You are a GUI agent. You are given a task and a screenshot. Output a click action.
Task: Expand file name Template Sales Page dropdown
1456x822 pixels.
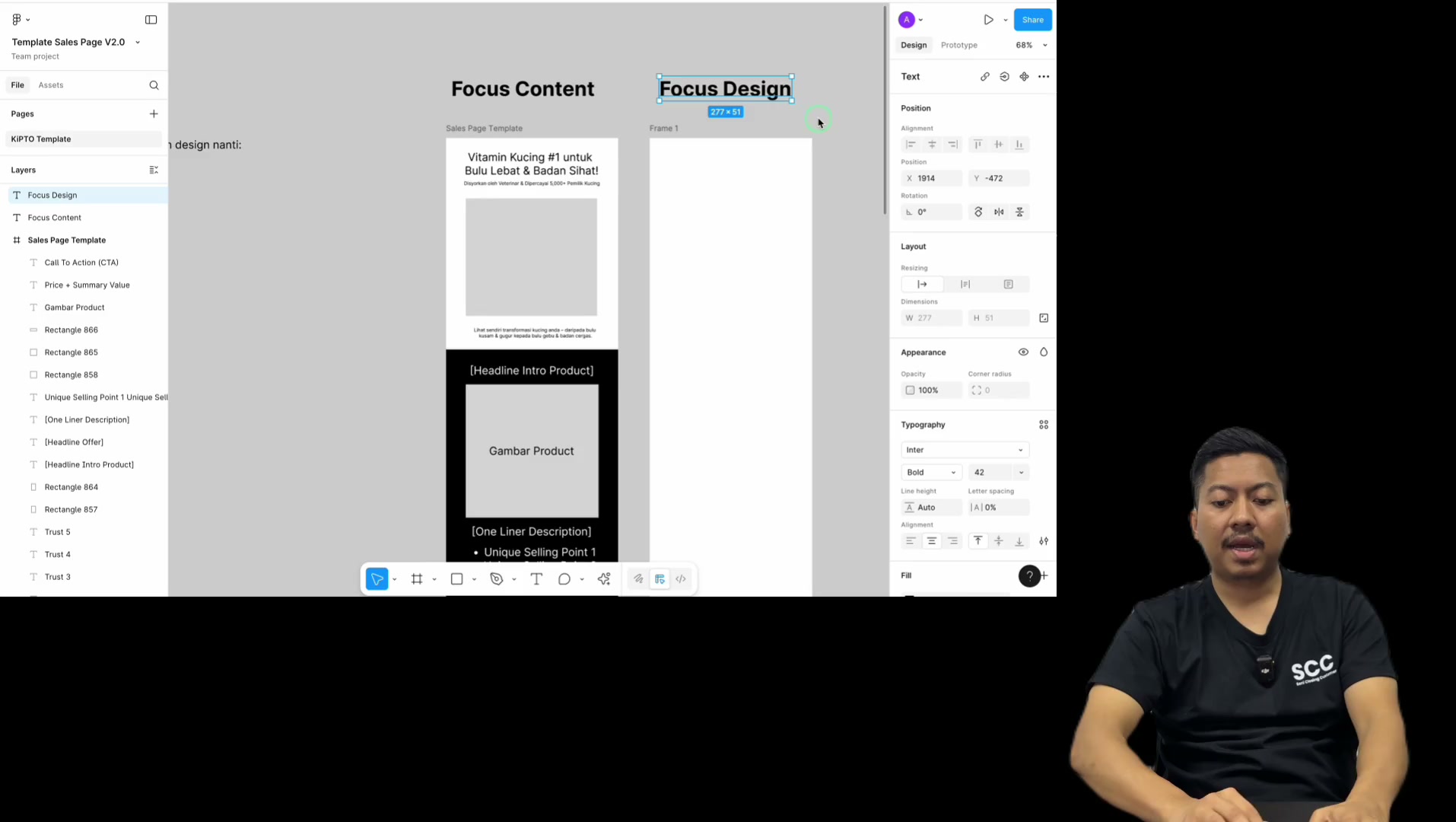(x=138, y=43)
